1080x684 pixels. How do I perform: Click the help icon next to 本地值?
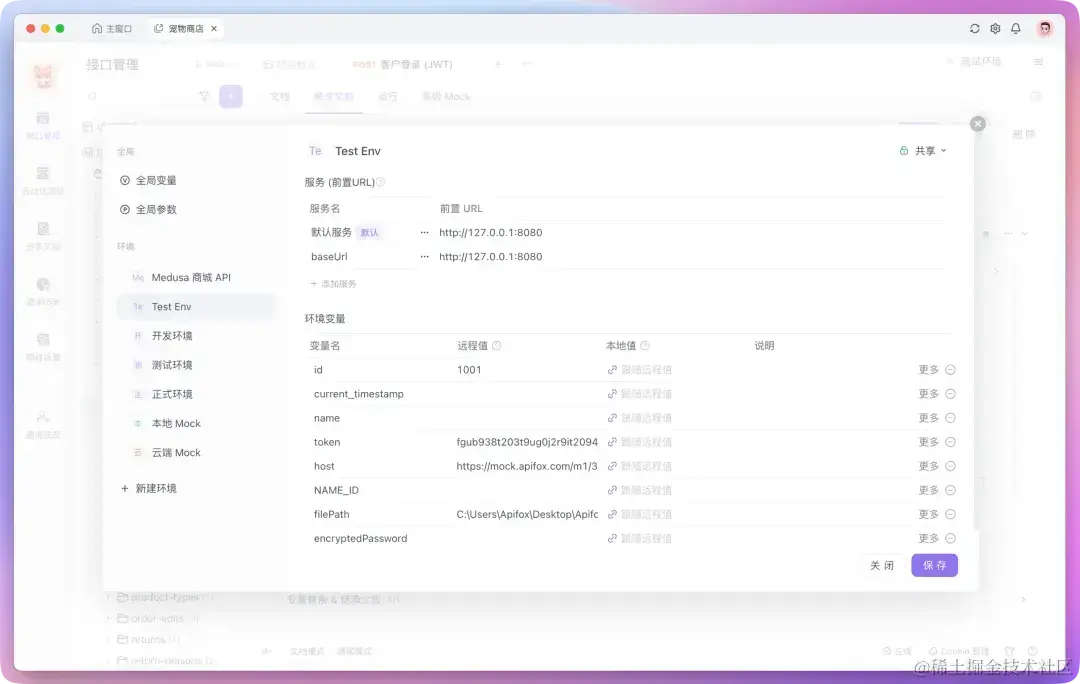645,346
